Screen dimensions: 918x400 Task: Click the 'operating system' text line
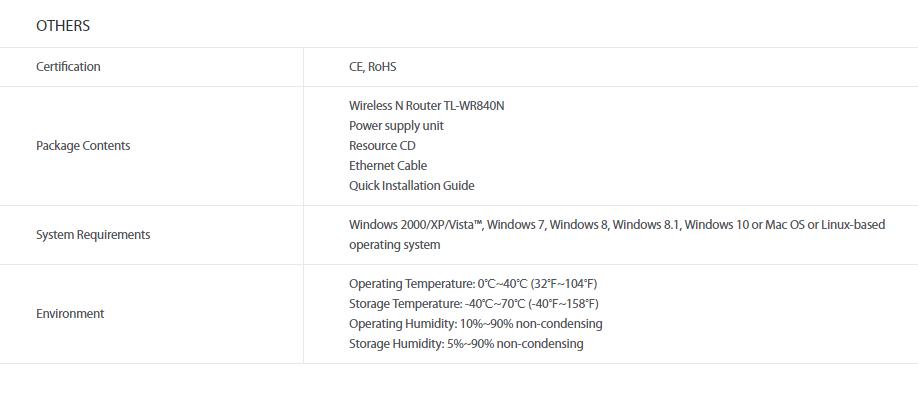[395, 245]
